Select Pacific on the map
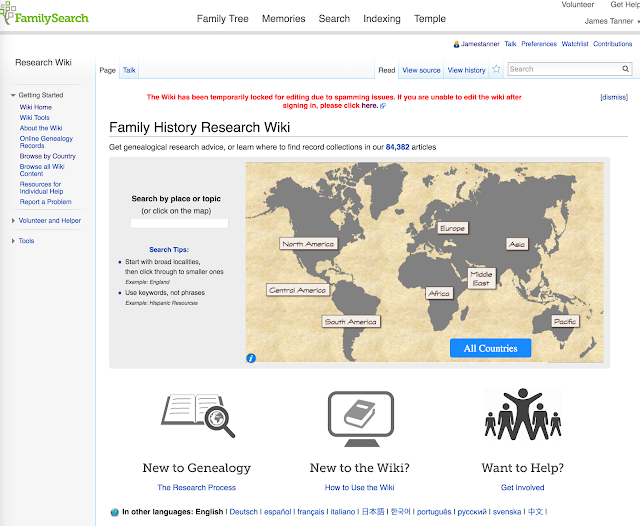This screenshot has width=640, height=526. tap(565, 322)
